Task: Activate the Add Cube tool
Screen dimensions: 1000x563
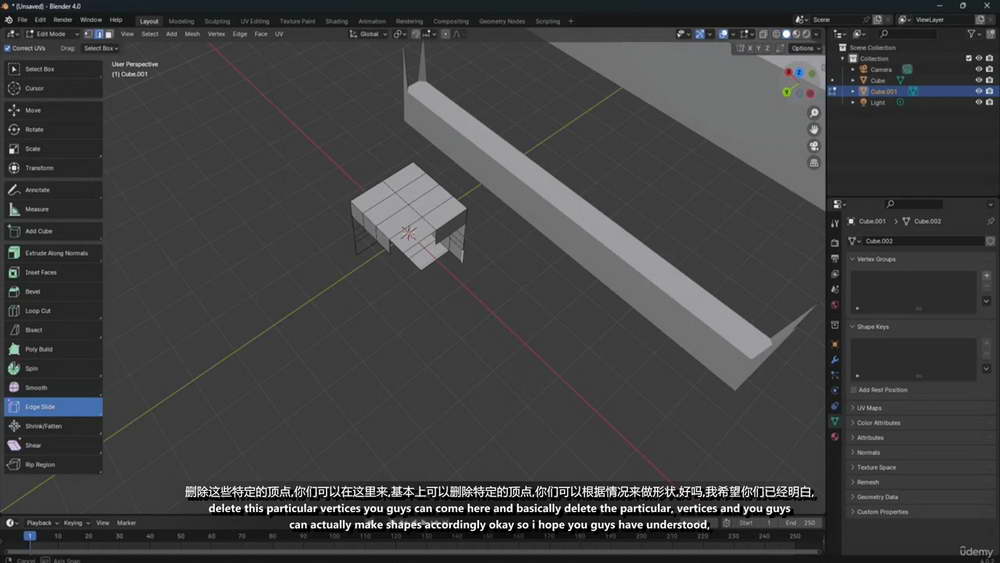Action: tap(53, 231)
